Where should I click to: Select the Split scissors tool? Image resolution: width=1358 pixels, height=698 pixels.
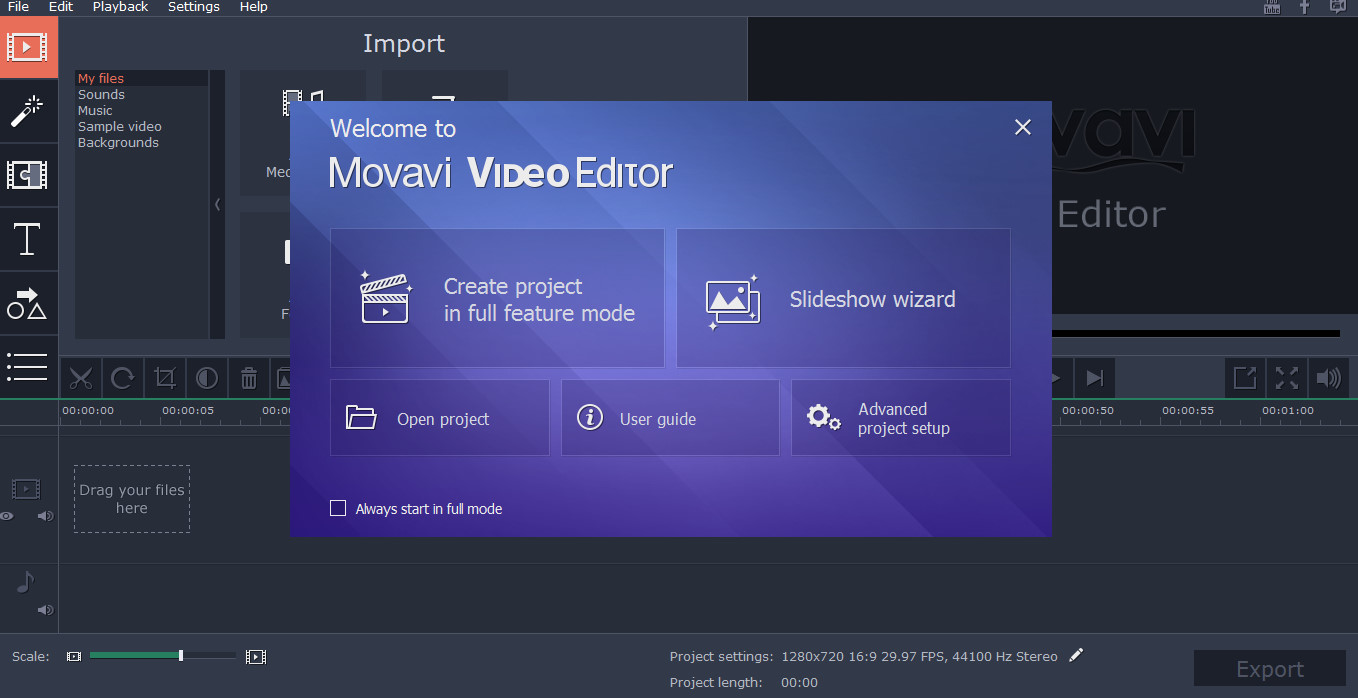pyautogui.click(x=81, y=378)
